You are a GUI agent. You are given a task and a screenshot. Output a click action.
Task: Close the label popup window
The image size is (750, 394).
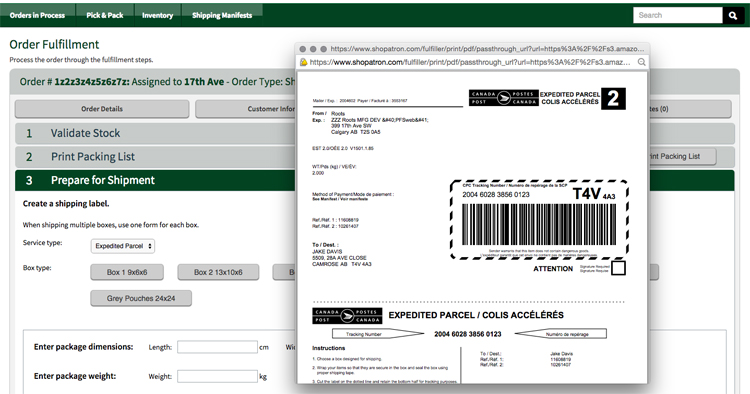tap(302, 49)
